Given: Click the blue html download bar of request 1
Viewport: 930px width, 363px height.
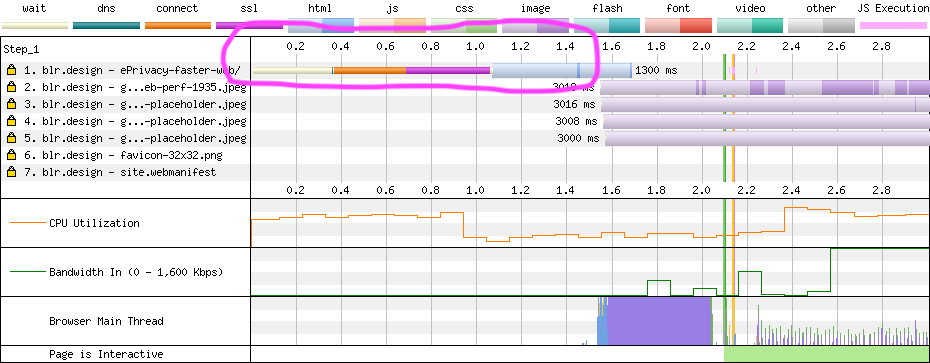Looking at the screenshot, I should tap(562, 71).
